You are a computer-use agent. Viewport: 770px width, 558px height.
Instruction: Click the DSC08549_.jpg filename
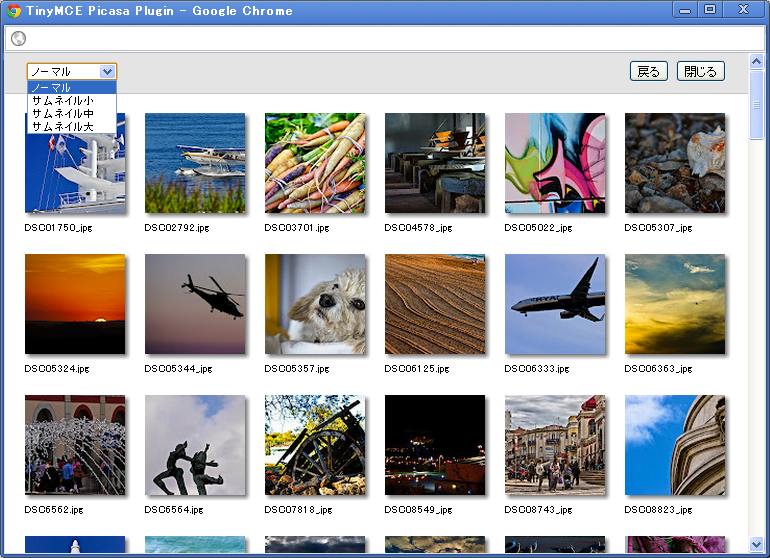(418, 510)
